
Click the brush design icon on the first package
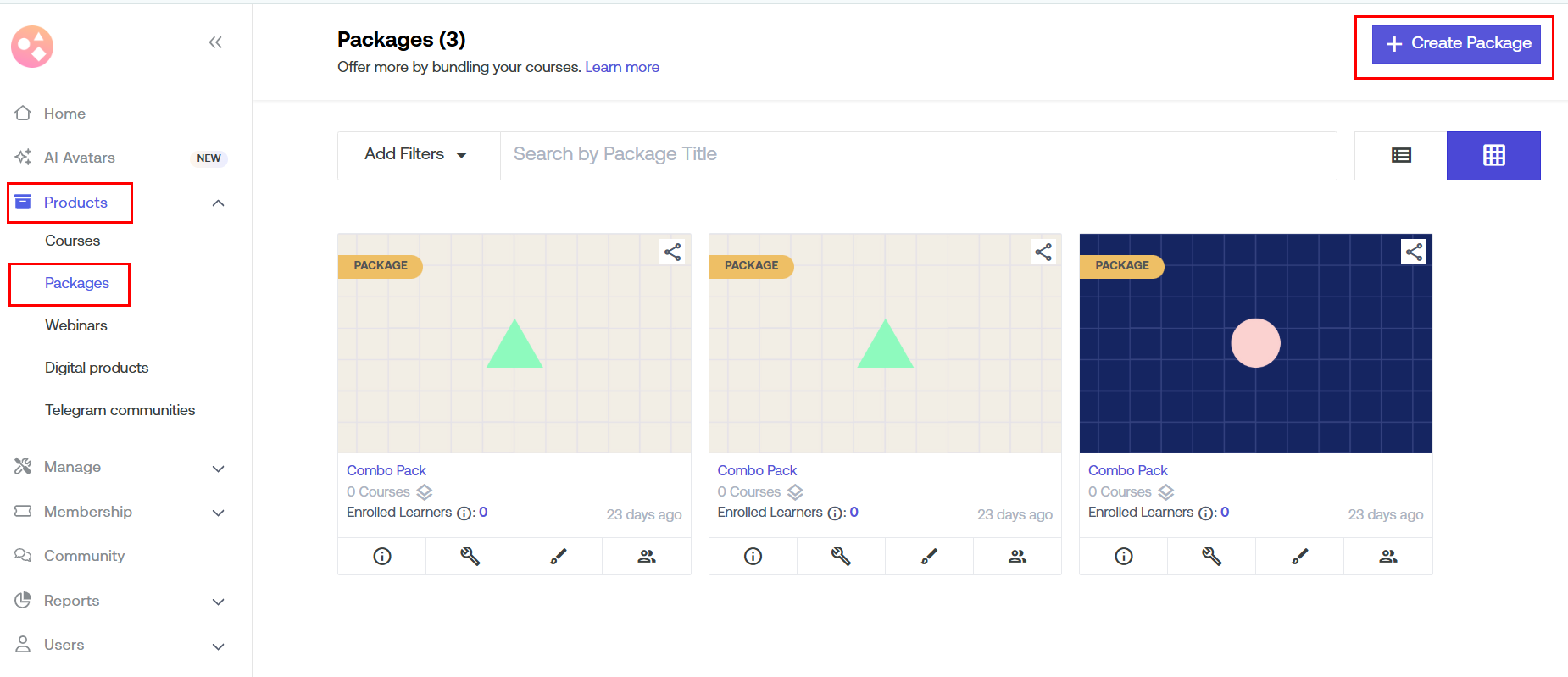click(558, 556)
